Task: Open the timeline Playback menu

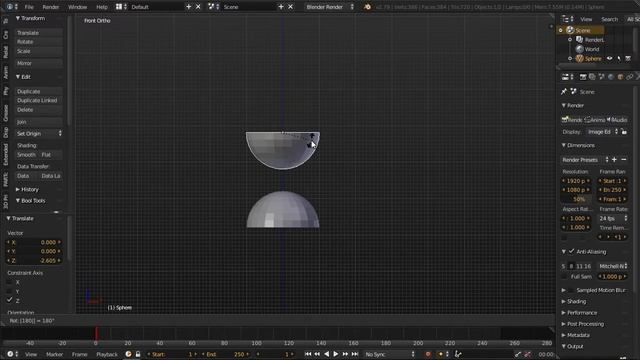Action: pos(107,354)
